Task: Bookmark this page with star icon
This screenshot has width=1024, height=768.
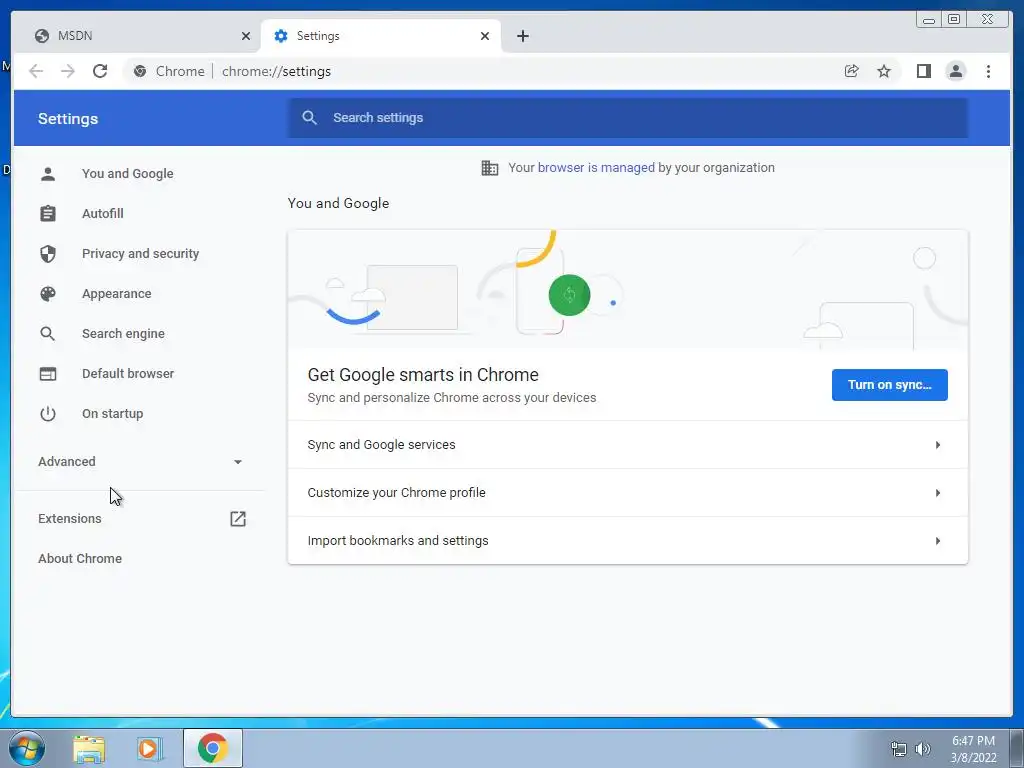Action: click(884, 71)
